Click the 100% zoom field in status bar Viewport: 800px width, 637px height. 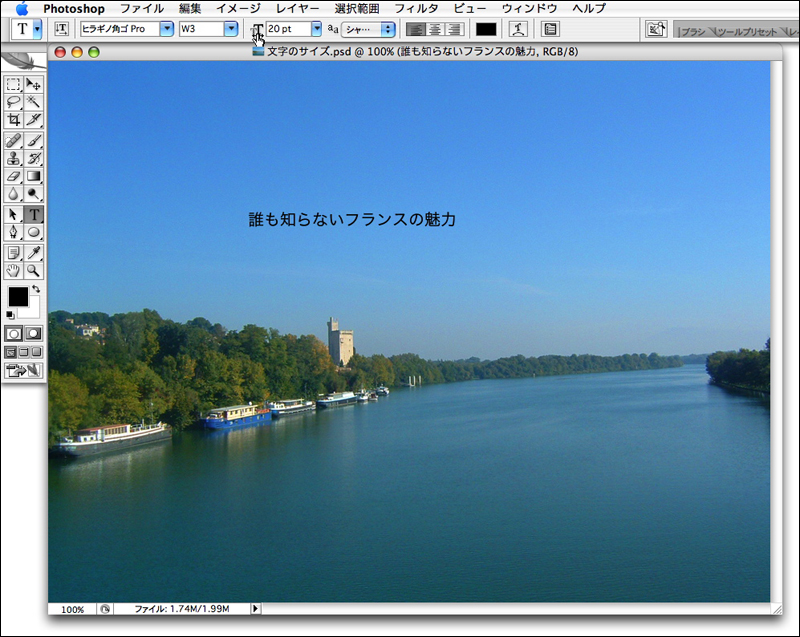pos(72,608)
